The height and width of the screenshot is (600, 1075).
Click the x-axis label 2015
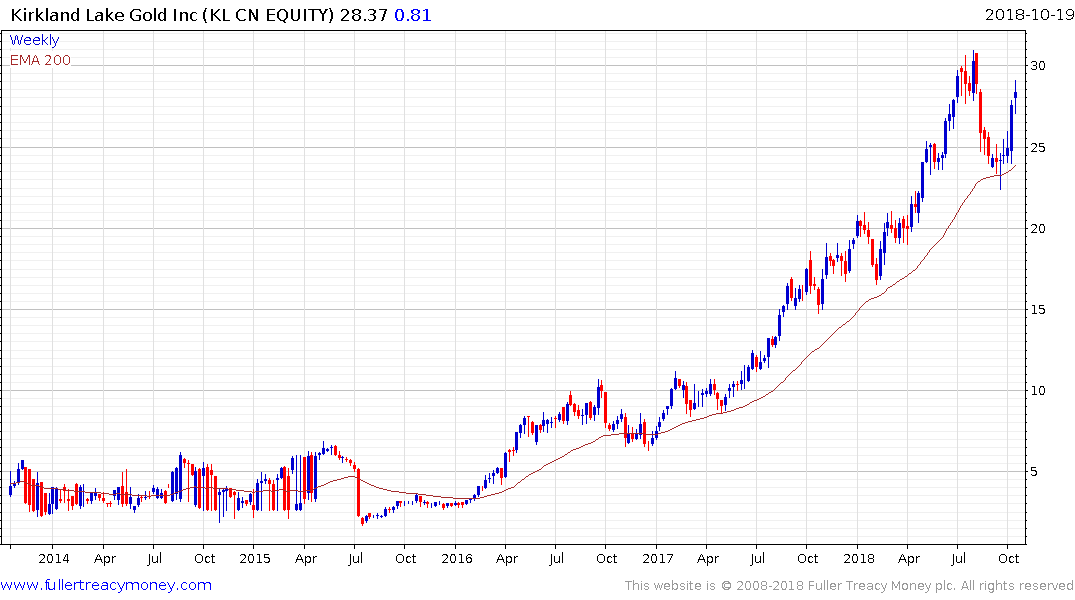tap(255, 558)
